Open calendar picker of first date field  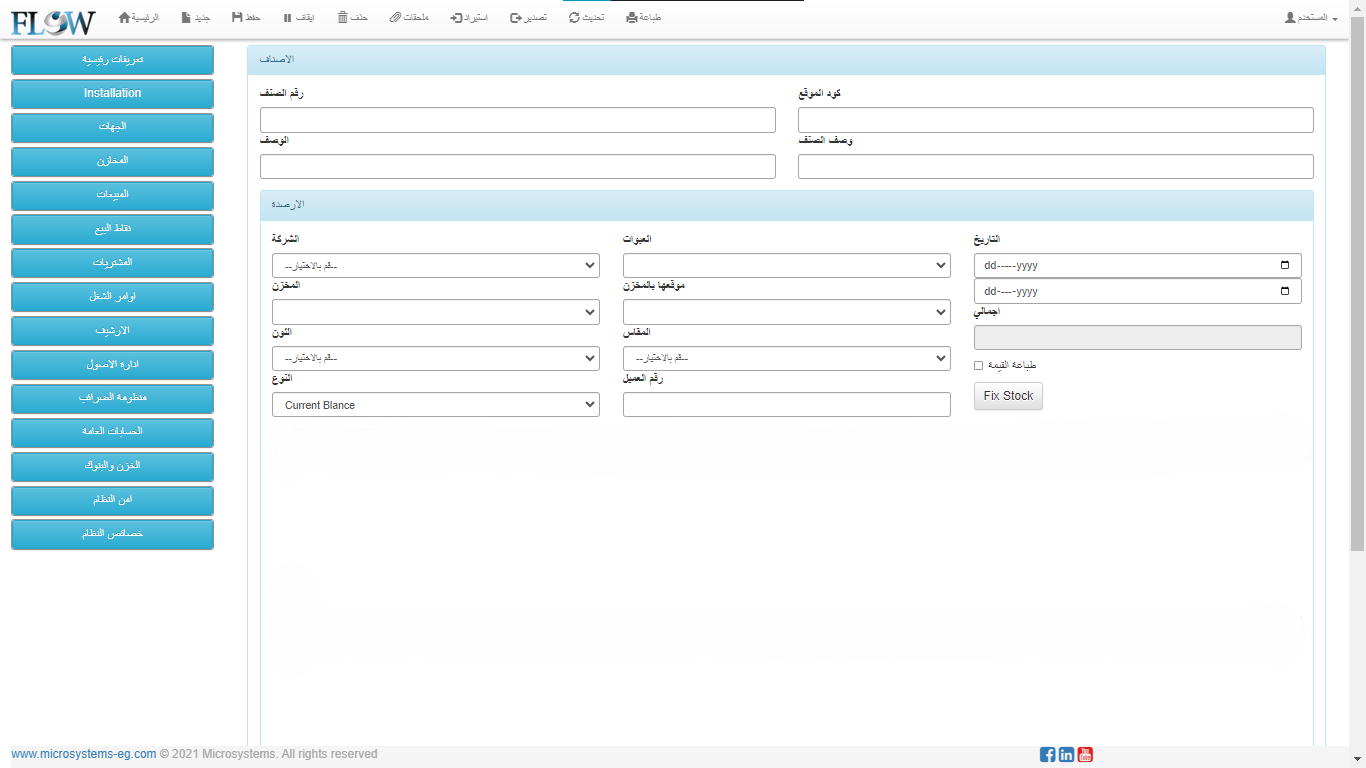tap(1285, 266)
